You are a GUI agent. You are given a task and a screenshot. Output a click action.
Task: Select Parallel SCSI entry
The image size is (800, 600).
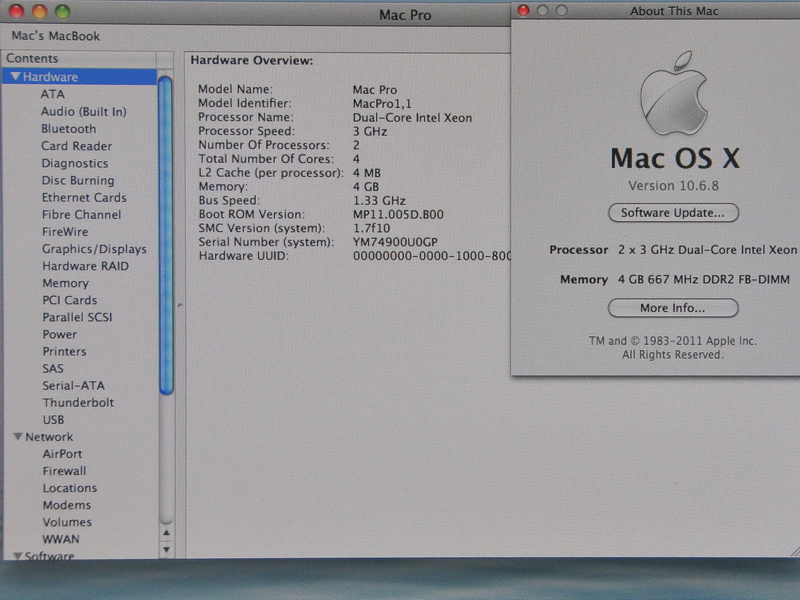point(78,317)
